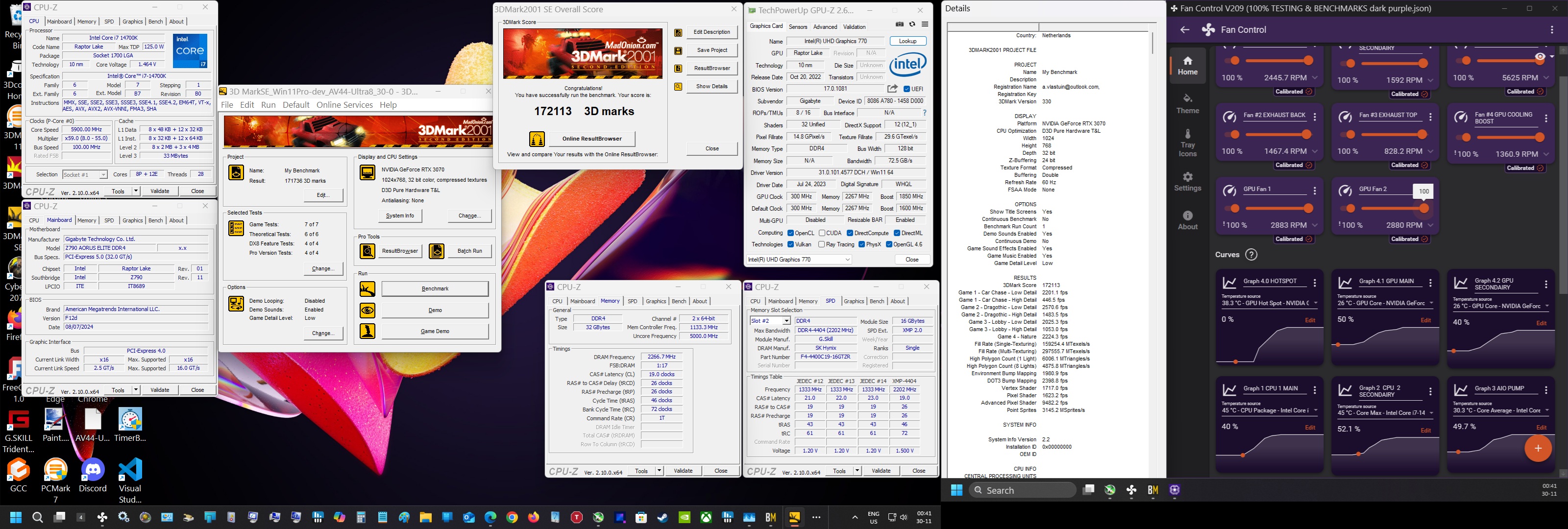The width and height of the screenshot is (1568, 529).
Task: Open Online Services menu in 3DMark2001
Action: tap(344, 105)
